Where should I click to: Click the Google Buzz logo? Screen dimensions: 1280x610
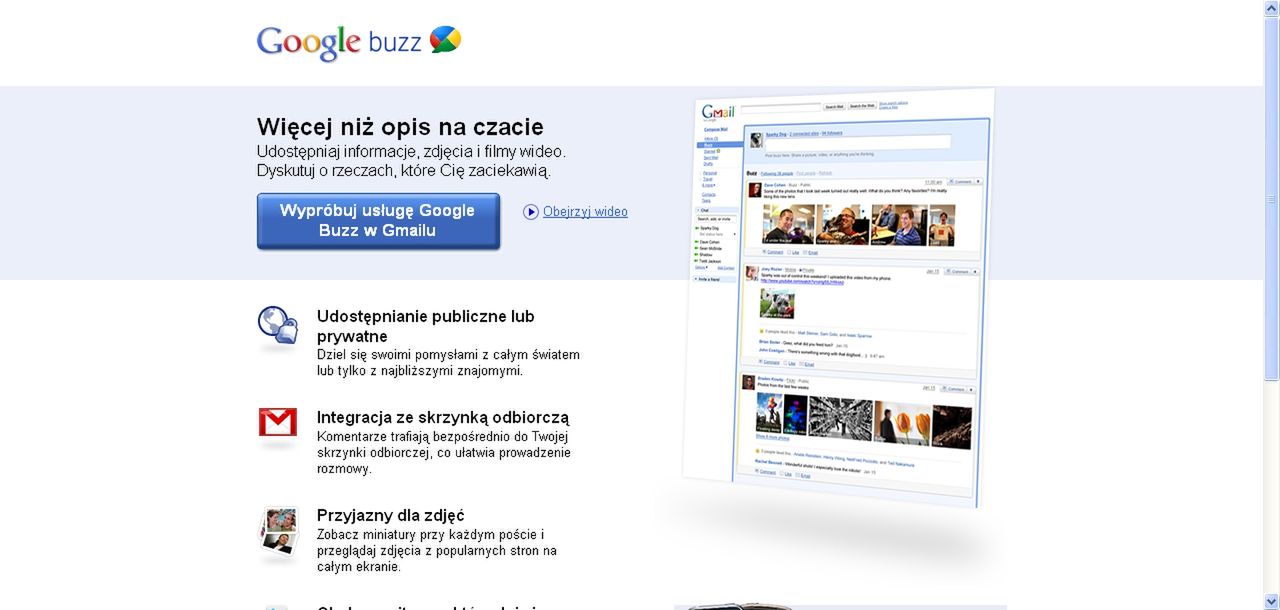[x=358, y=42]
